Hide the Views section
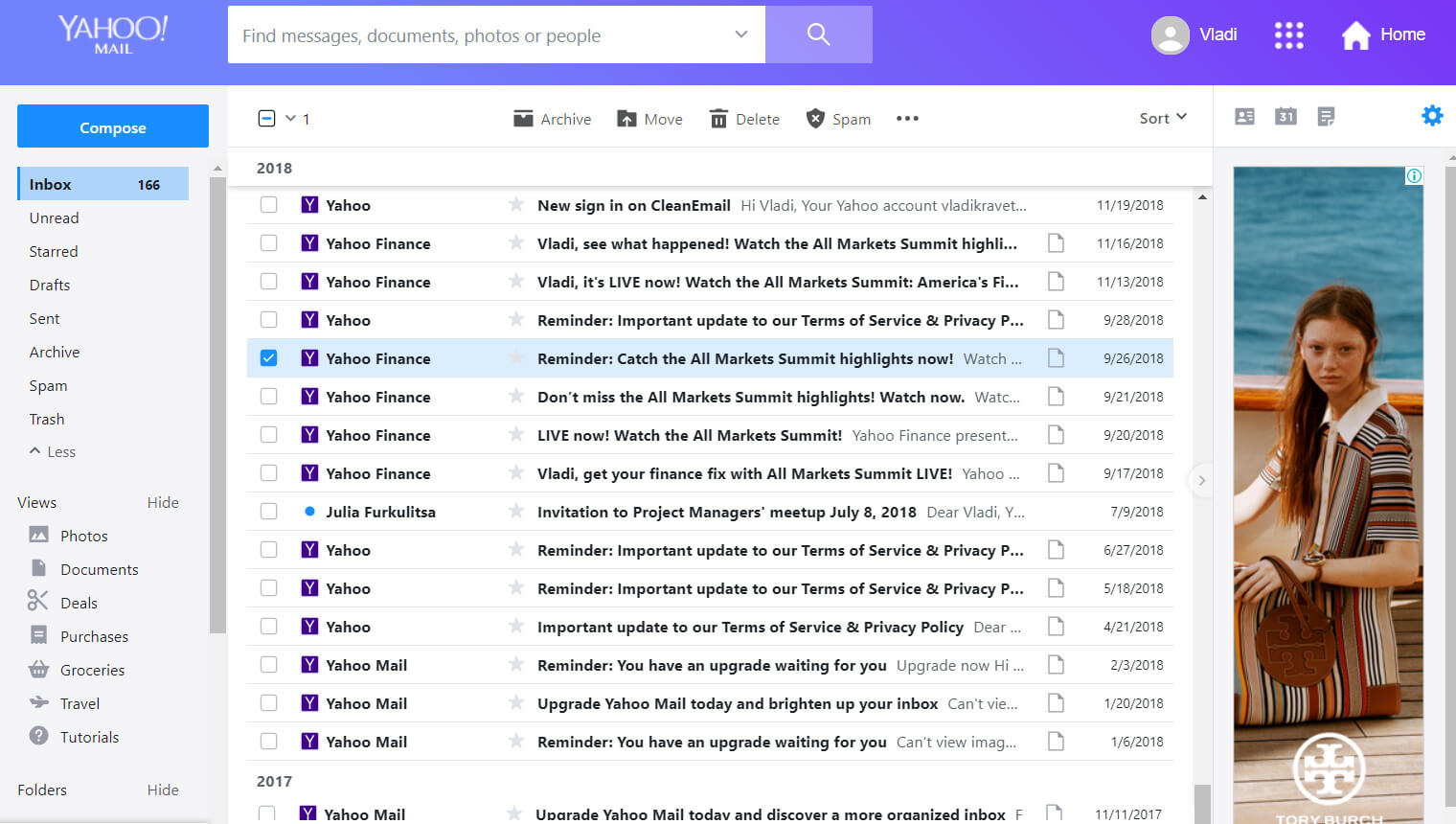This screenshot has width=1456, height=824. point(163,502)
